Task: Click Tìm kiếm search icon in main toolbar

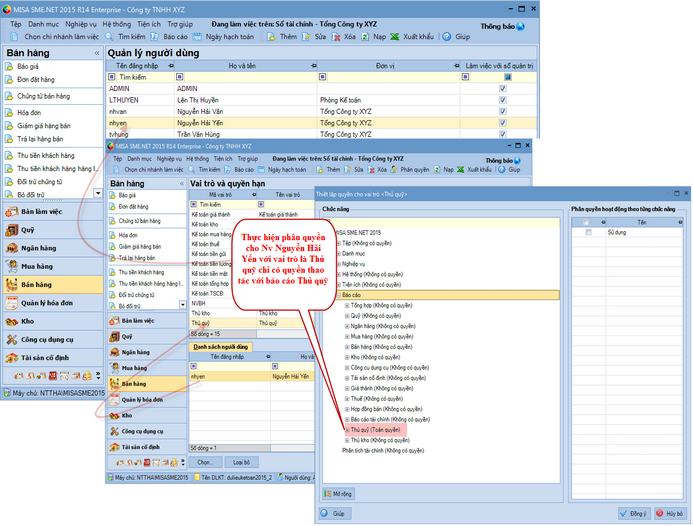Action: [x=109, y=37]
